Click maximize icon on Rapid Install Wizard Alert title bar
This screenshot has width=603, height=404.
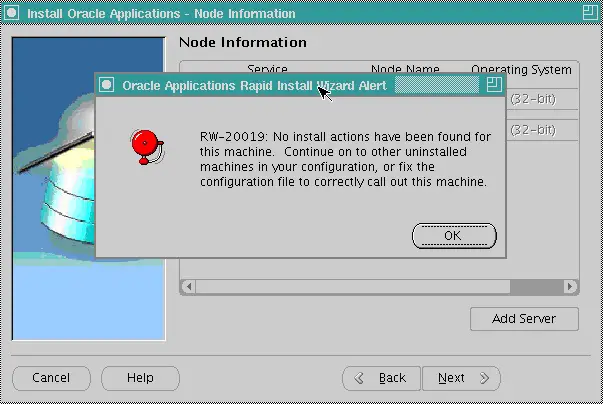click(494, 85)
